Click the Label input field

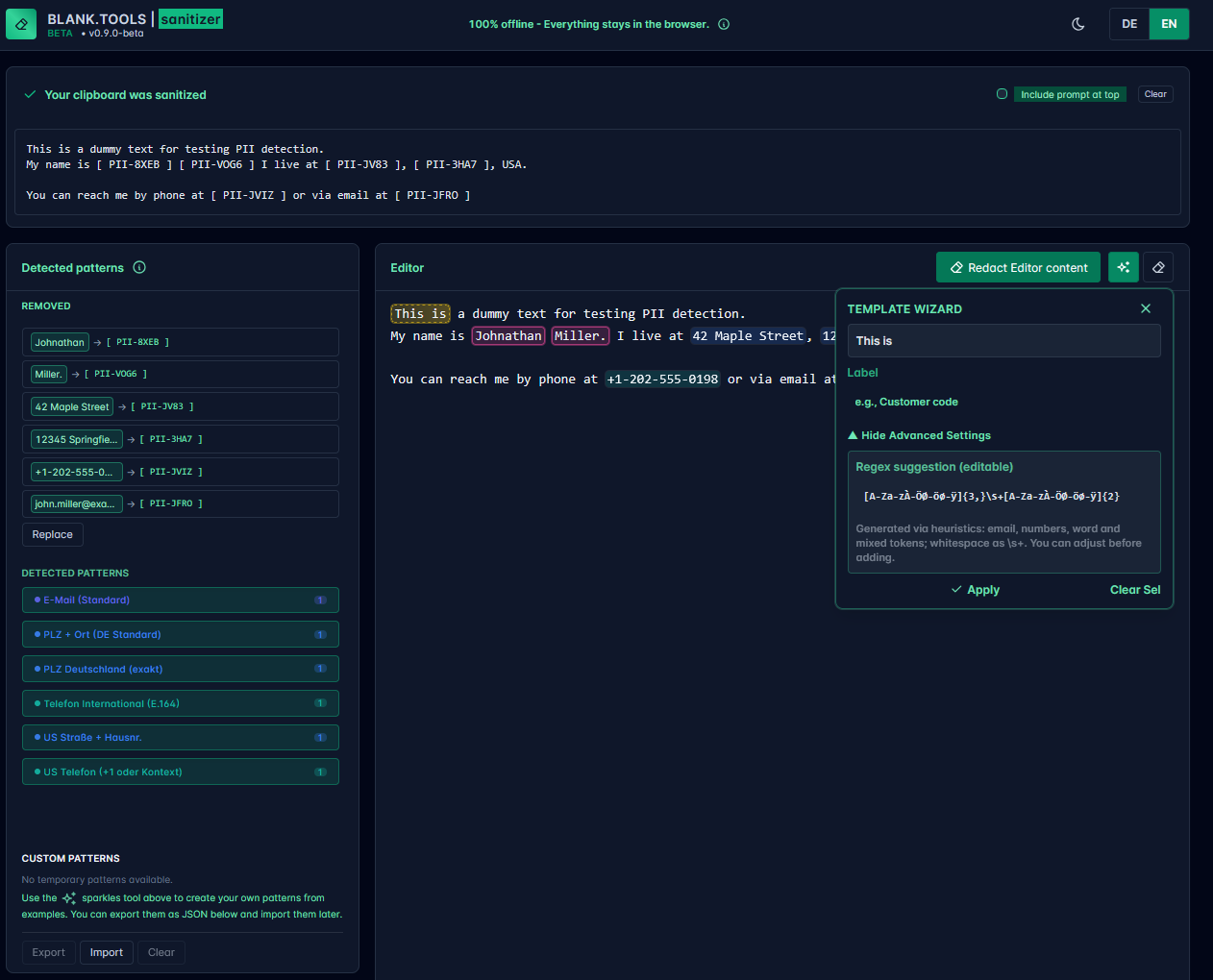(1003, 402)
